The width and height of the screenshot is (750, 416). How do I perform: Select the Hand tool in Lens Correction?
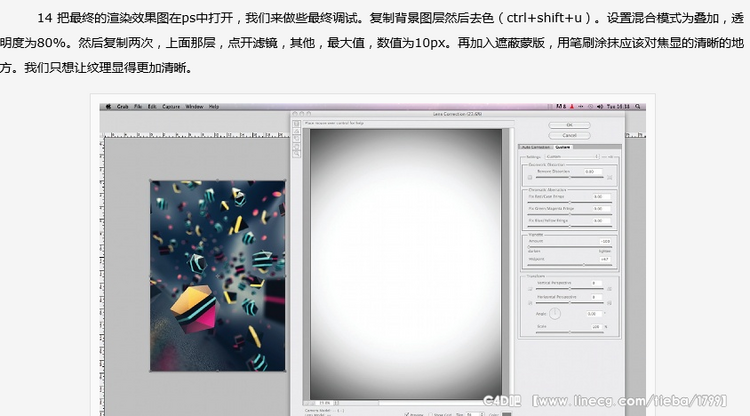(296, 146)
